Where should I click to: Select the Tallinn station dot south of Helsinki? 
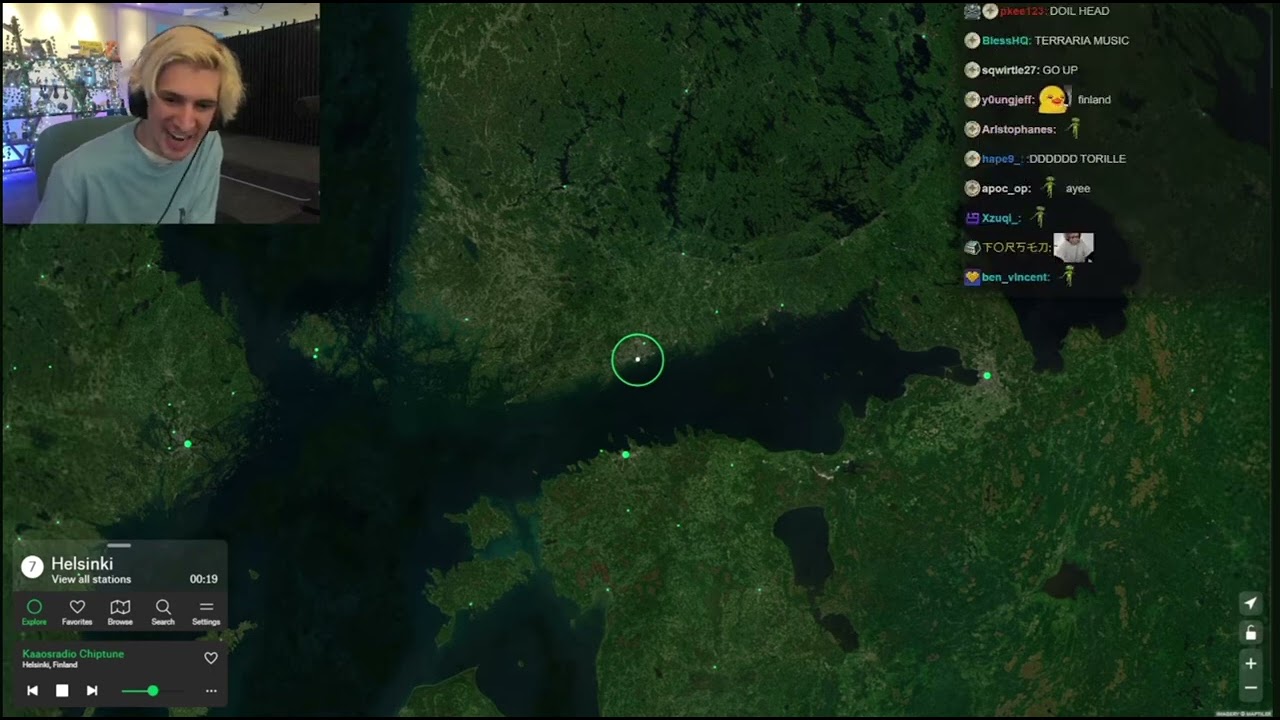point(626,455)
